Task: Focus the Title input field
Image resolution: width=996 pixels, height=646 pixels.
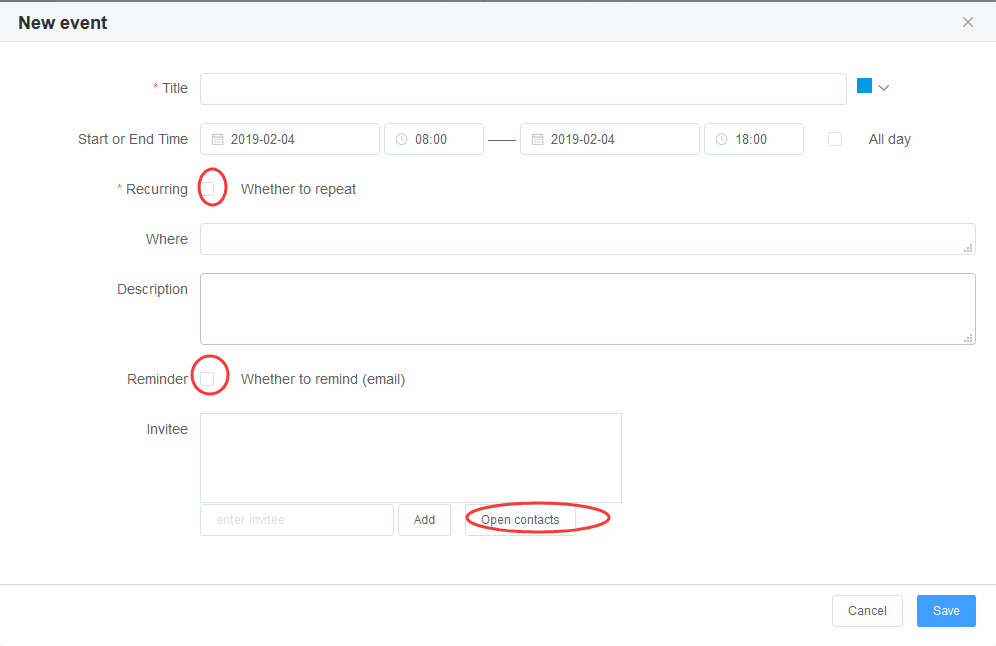Action: point(523,89)
